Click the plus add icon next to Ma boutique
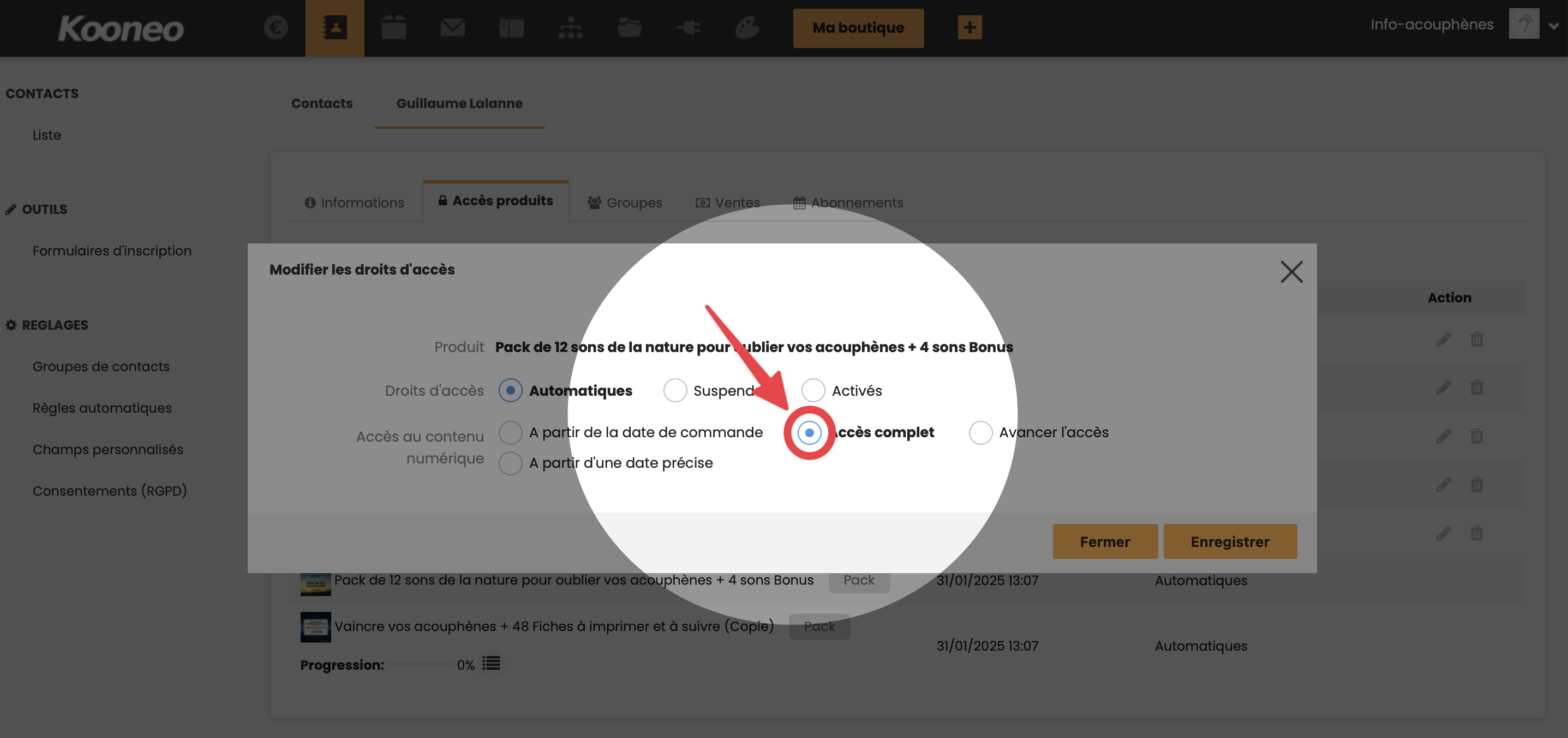 (x=969, y=27)
